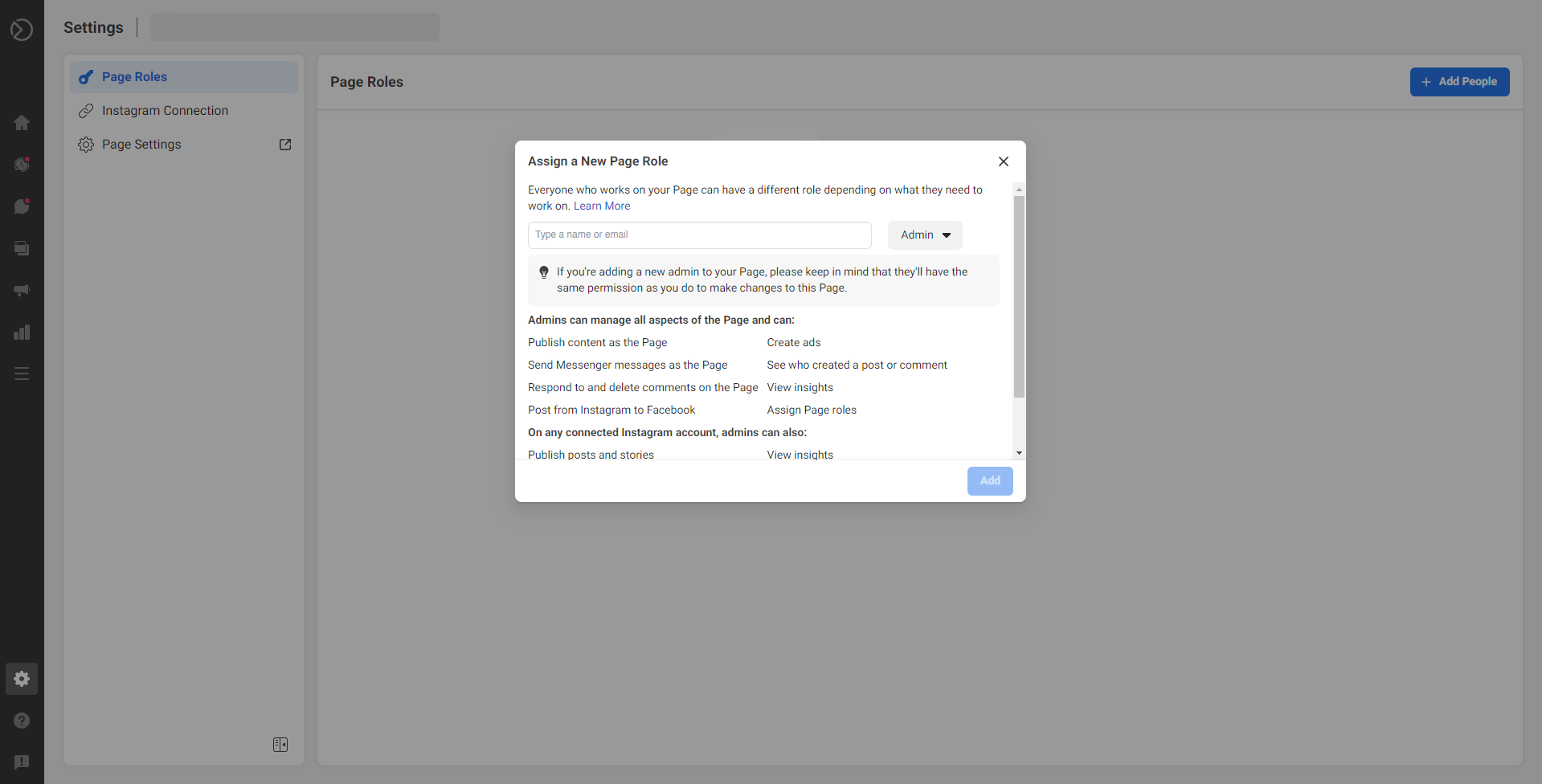Open the inbox chat bubble icon
The width and height of the screenshot is (1542, 784).
(22, 206)
